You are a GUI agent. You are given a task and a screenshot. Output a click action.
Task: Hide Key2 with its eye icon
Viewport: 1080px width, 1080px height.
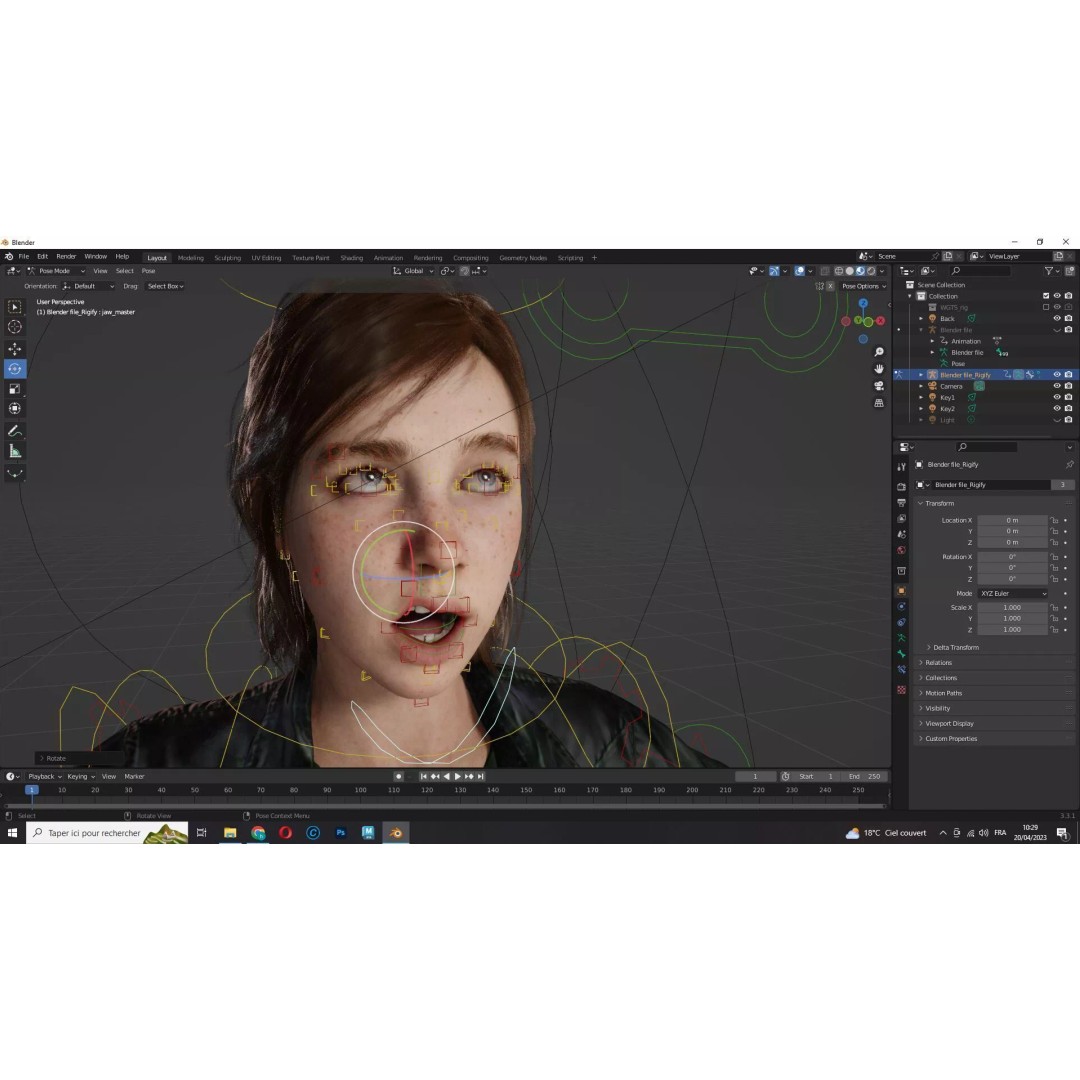click(x=1057, y=408)
